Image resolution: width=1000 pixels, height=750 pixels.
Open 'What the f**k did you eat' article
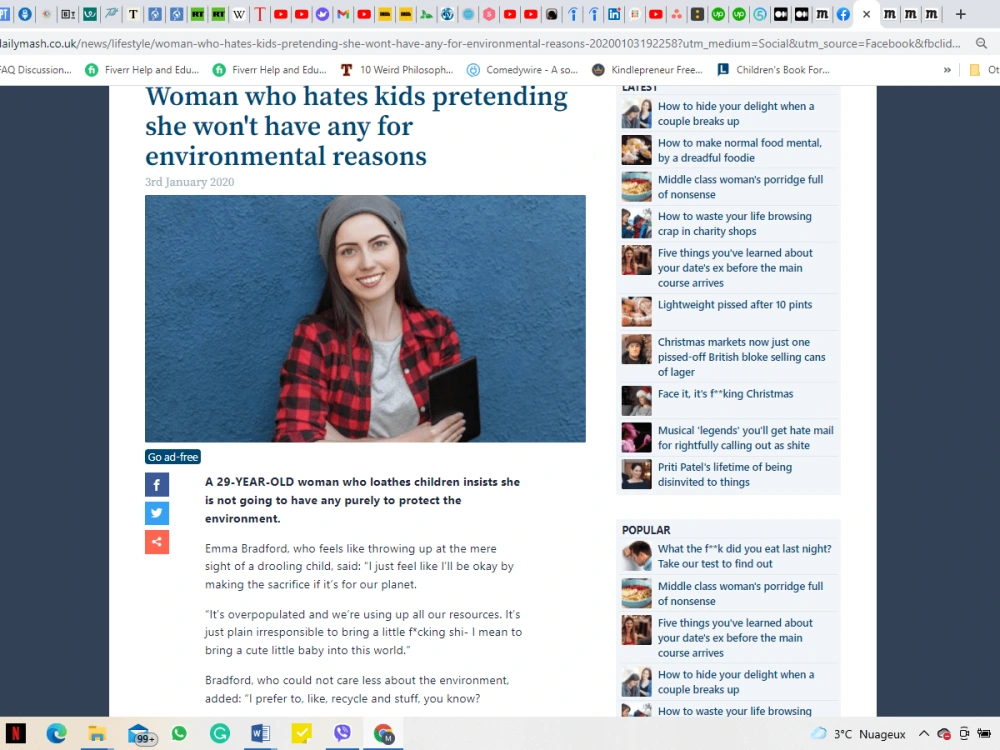pyautogui.click(x=744, y=556)
